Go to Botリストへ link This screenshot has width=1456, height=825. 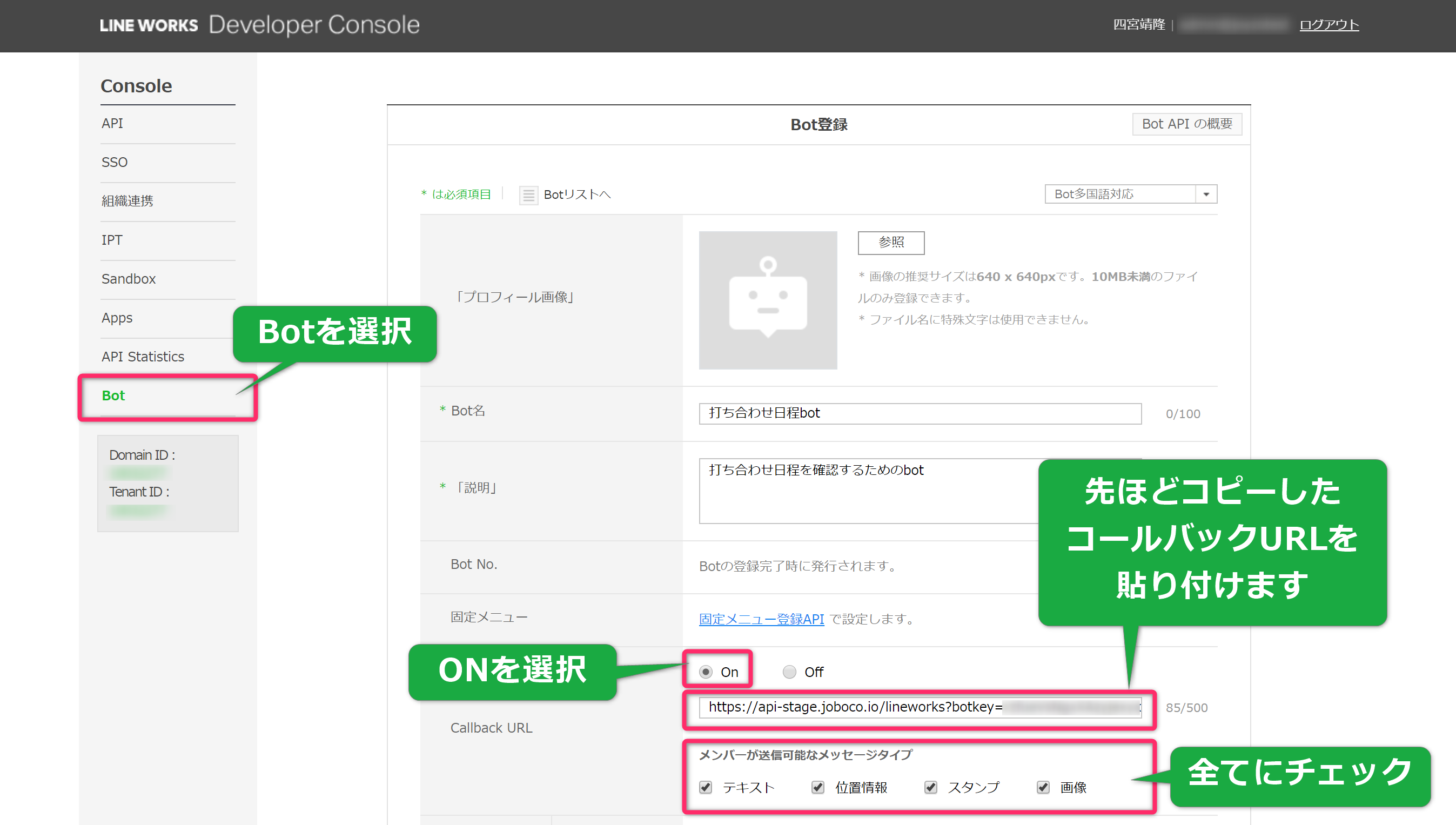pyautogui.click(x=577, y=195)
